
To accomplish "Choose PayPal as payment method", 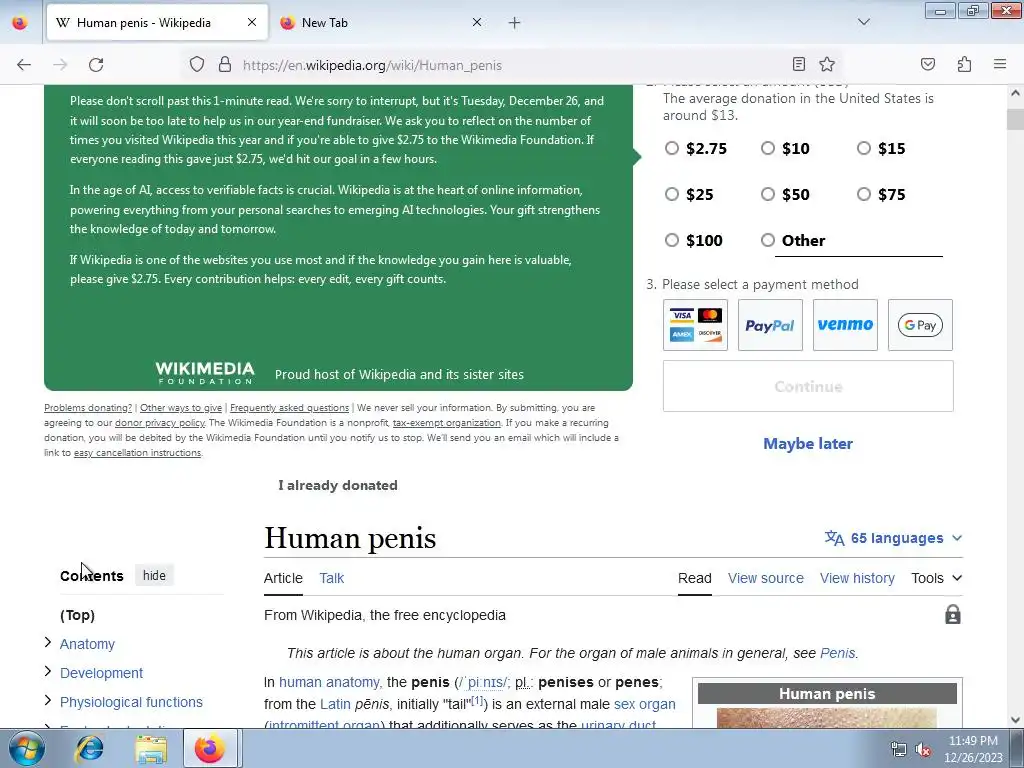I will pyautogui.click(x=770, y=325).
